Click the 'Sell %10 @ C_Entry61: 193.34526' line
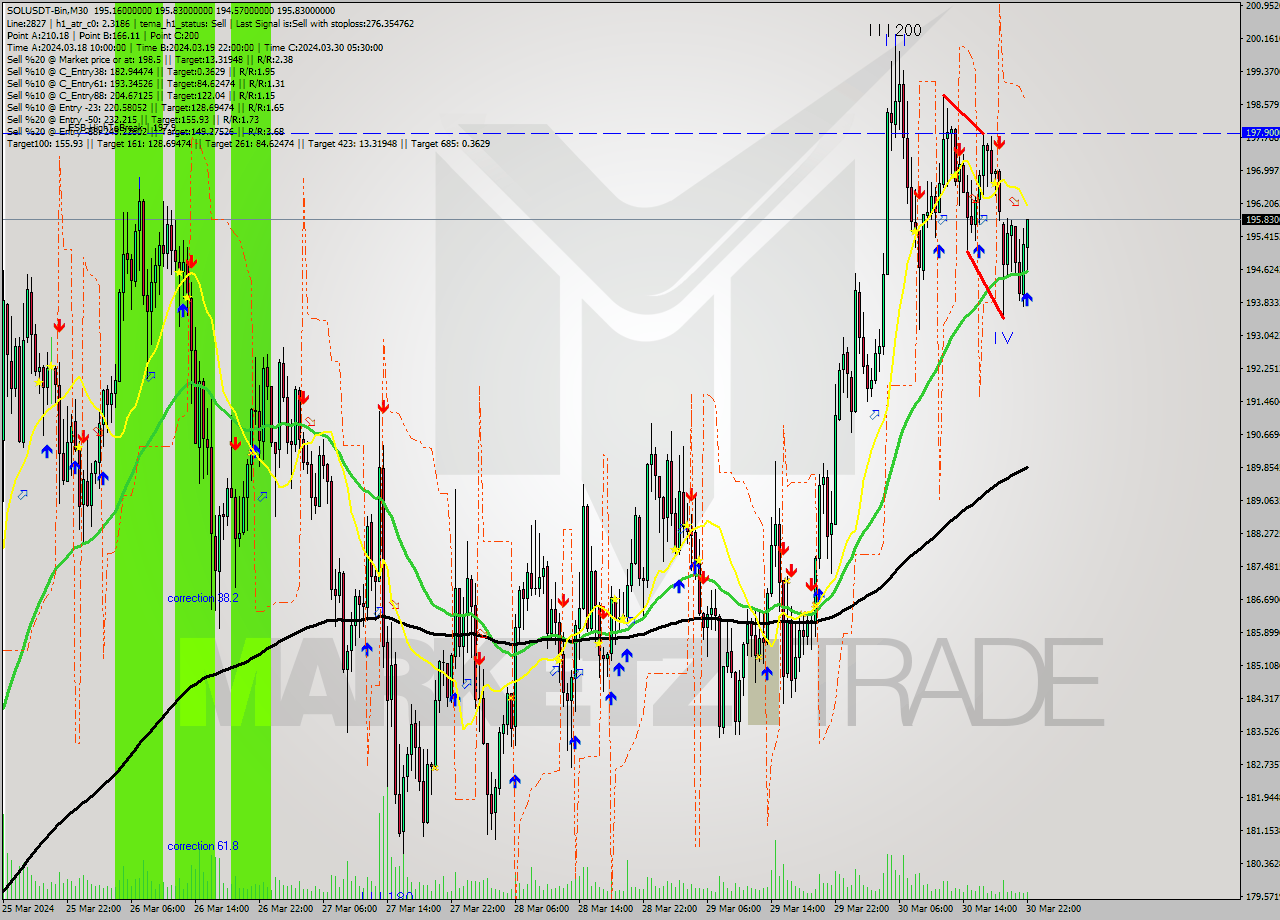1280x920 pixels. 145,83
